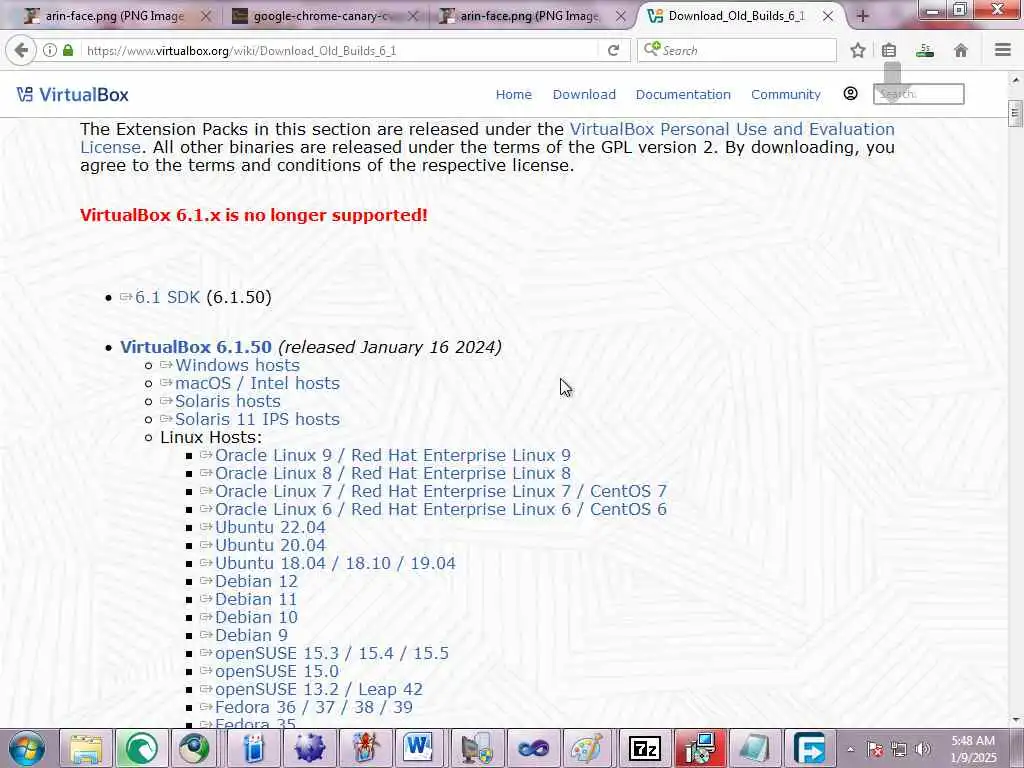Open the spider icon app in taskbar
Image resolution: width=1024 pixels, height=768 pixels.
[x=366, y=748]
